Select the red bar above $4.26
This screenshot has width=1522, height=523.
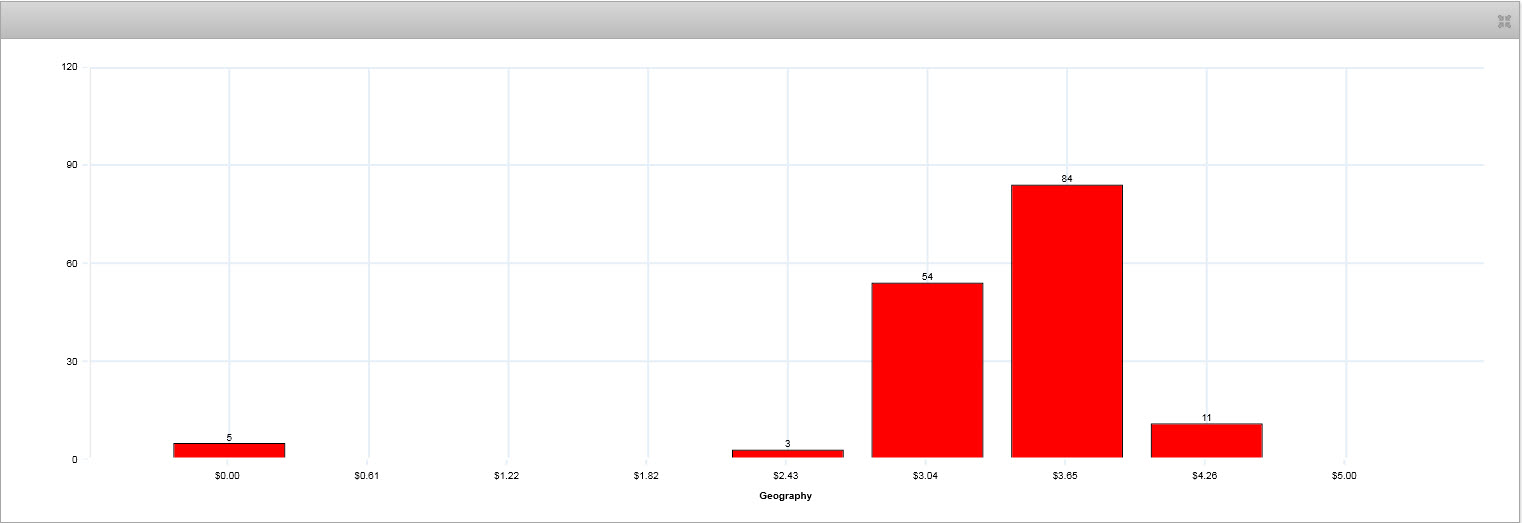[x=1206, y=440]
